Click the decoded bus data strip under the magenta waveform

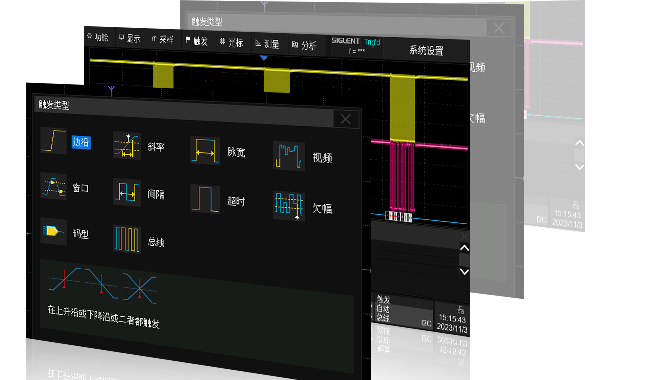[399, 216]
